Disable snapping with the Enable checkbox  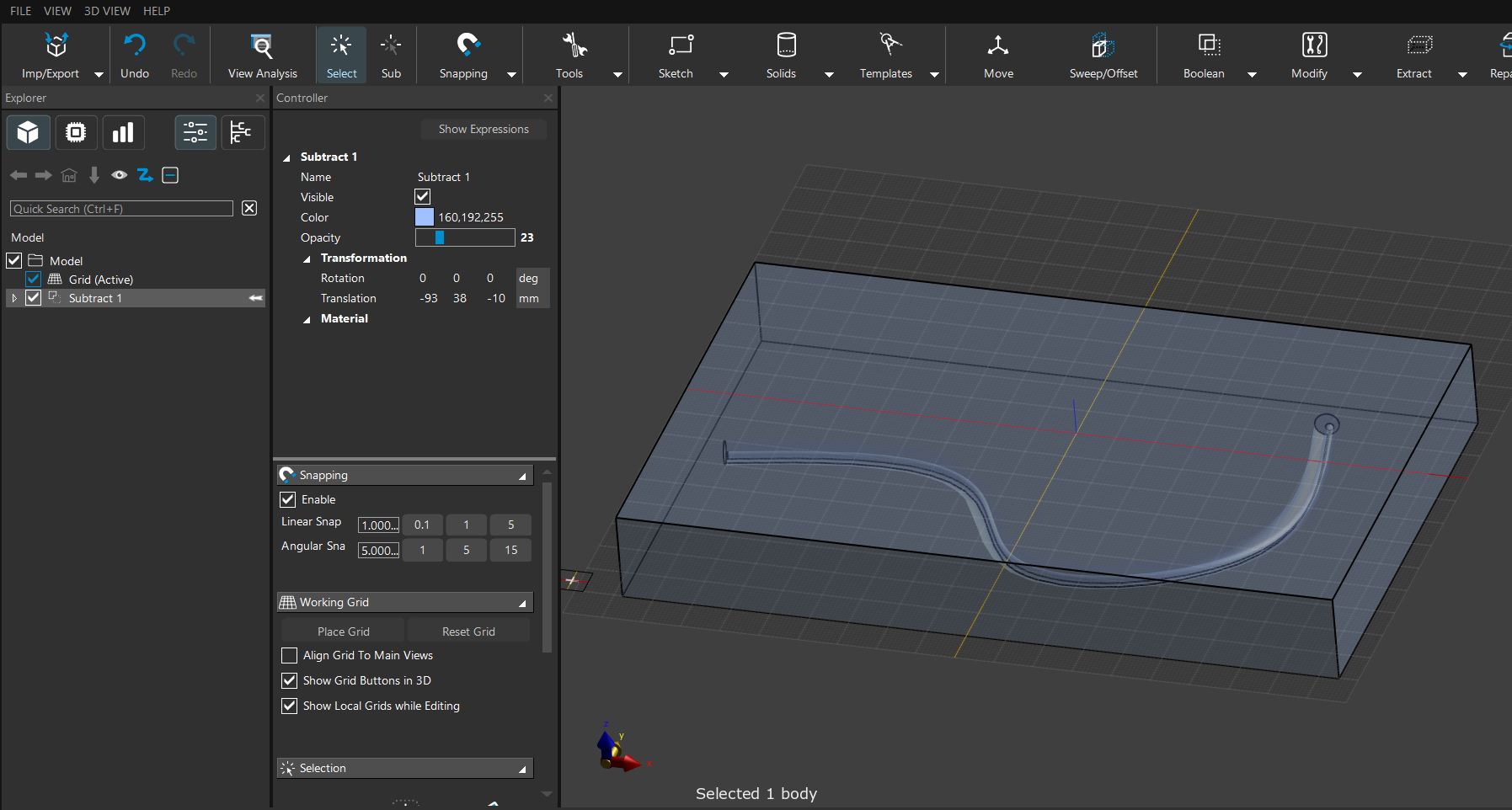(288, 499)
